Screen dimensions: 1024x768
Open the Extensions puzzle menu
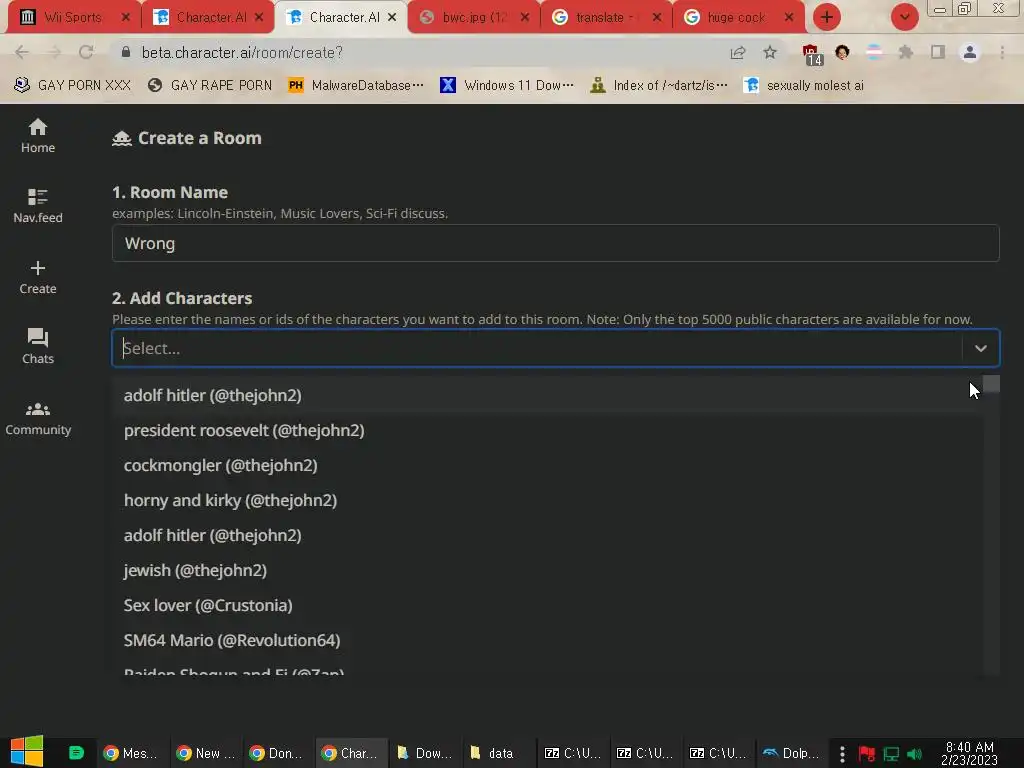click(906, 52)
